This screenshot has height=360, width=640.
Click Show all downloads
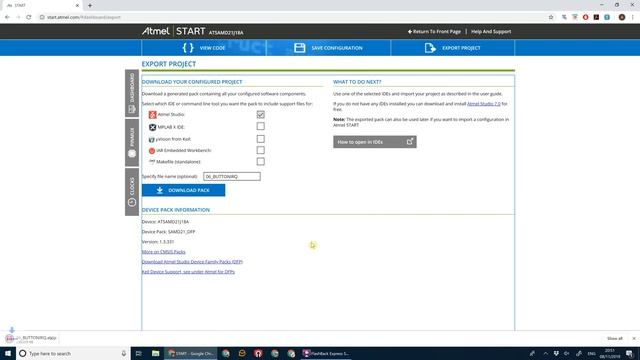point(615,338)
